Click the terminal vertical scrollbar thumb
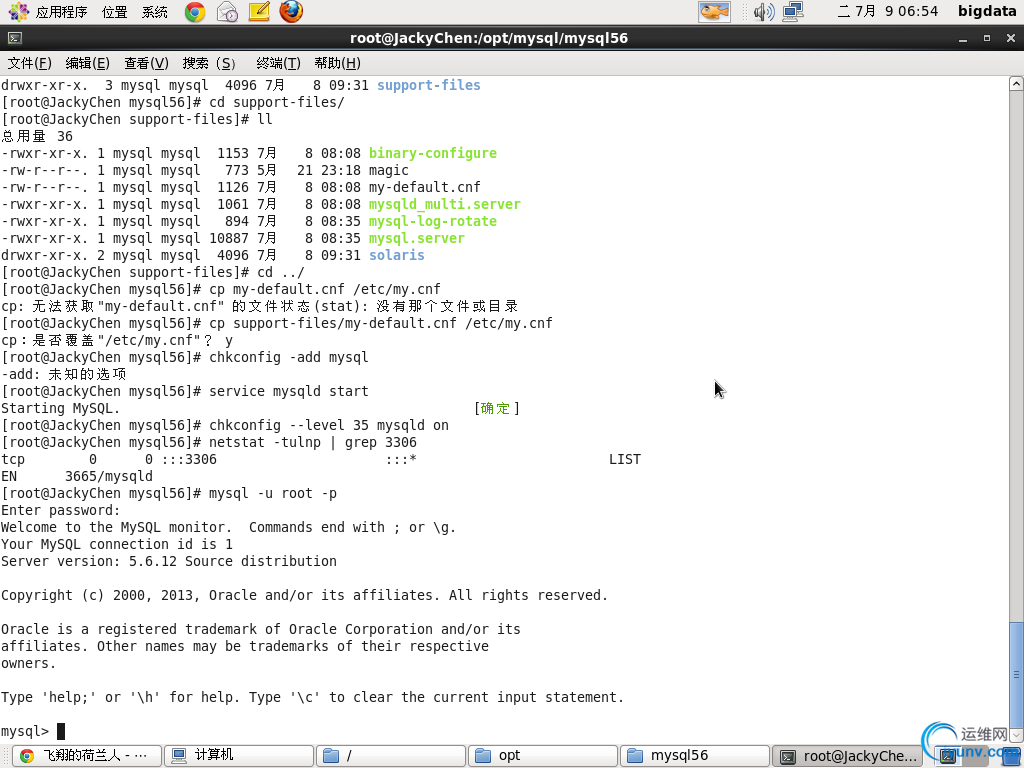This screenshot has height=768, width=1024. click(x=1016, y=674)
